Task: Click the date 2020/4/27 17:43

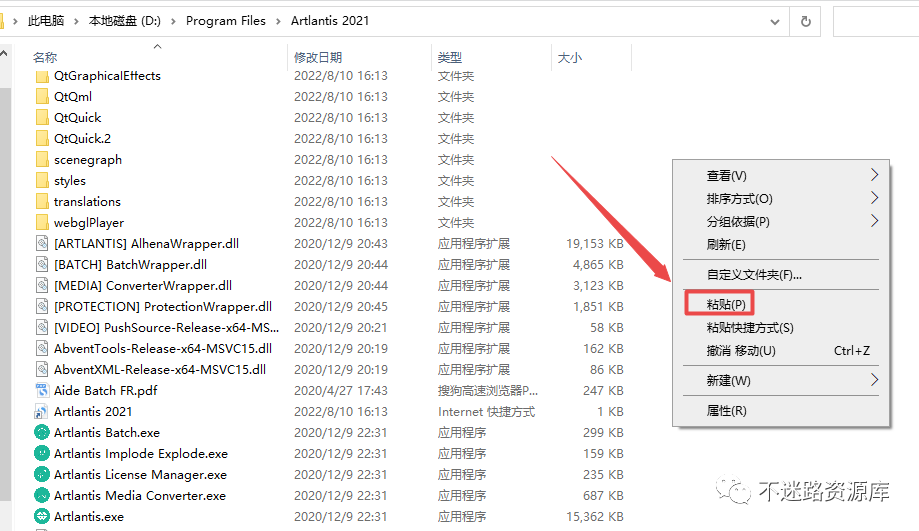Action: click(x=341, y=391)
